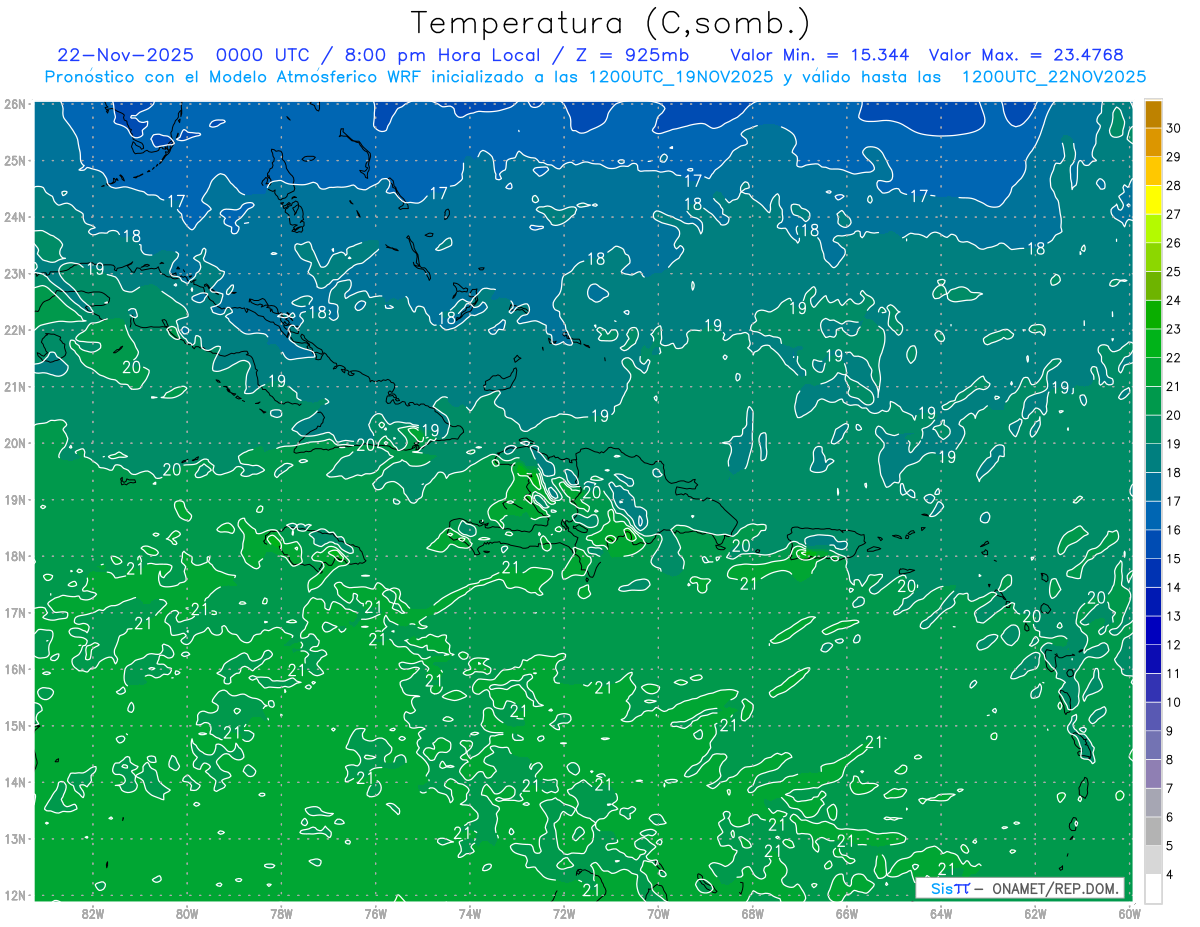Click the '17N' latitude axis label

click(x=15, y=612)
